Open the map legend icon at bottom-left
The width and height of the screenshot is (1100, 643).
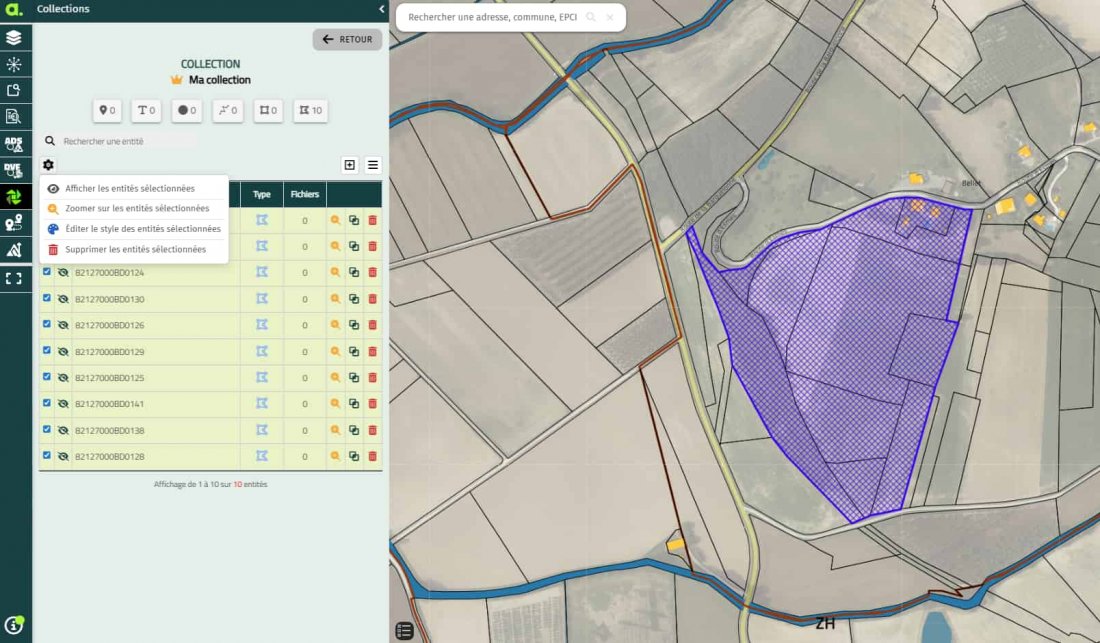pyautogui.click(x=404, y=630)
